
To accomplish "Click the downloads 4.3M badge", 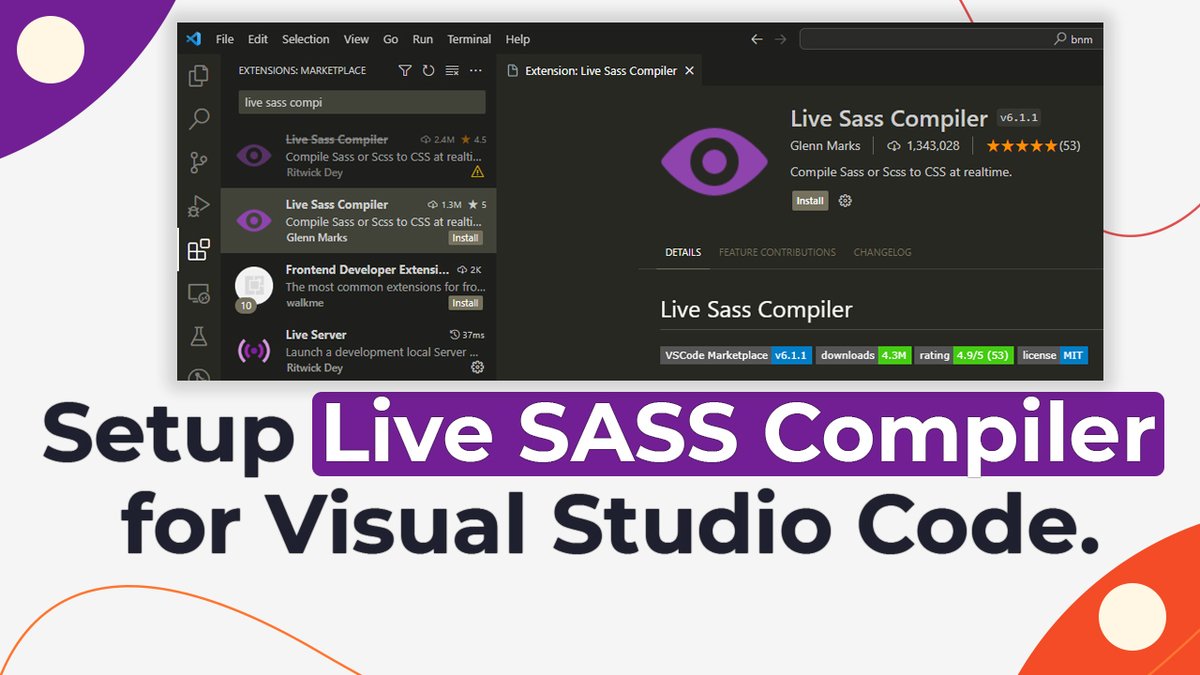I will coord(864,355).
